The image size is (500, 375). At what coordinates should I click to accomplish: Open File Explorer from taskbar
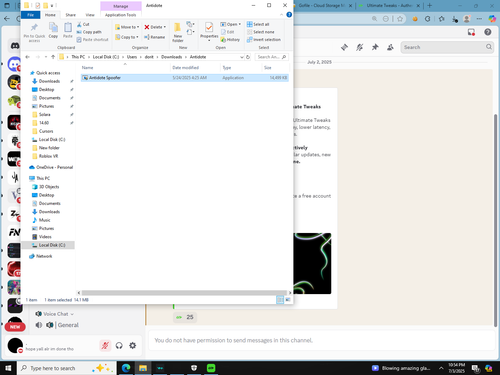tap(143, 368)
